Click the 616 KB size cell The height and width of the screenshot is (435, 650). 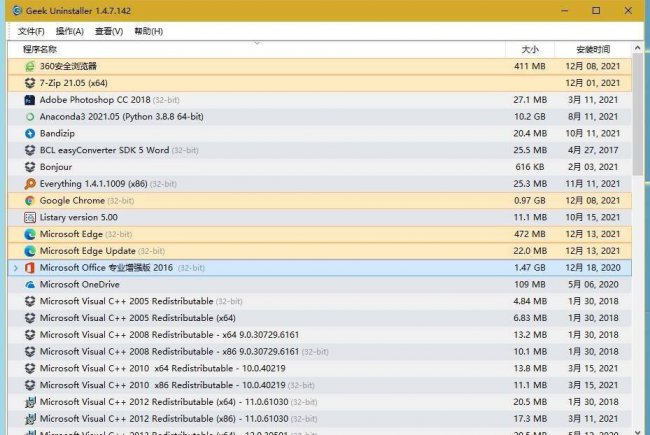(x=530, y=167)
